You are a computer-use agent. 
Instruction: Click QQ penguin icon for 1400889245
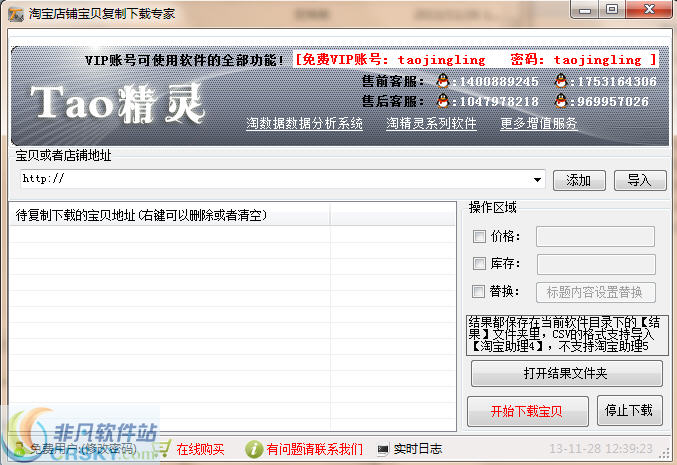click(x=443, y=81)
